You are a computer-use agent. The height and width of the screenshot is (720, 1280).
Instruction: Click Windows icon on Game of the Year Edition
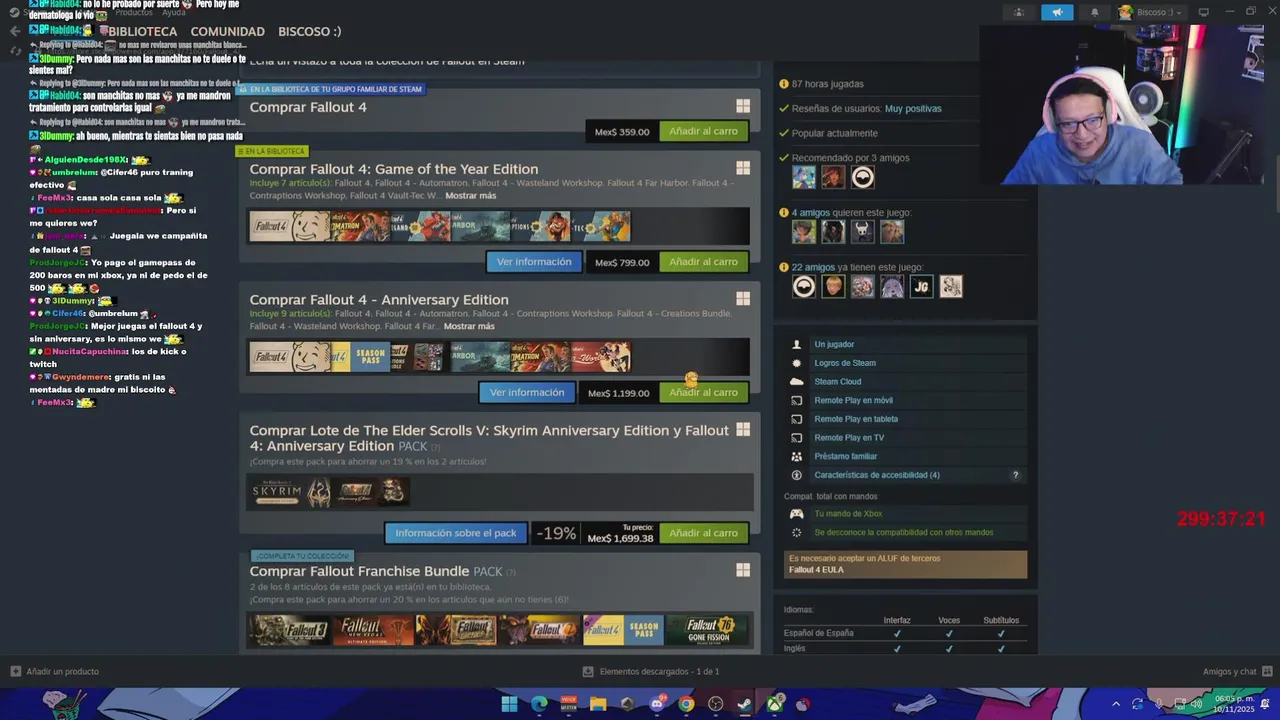[743, 168]
